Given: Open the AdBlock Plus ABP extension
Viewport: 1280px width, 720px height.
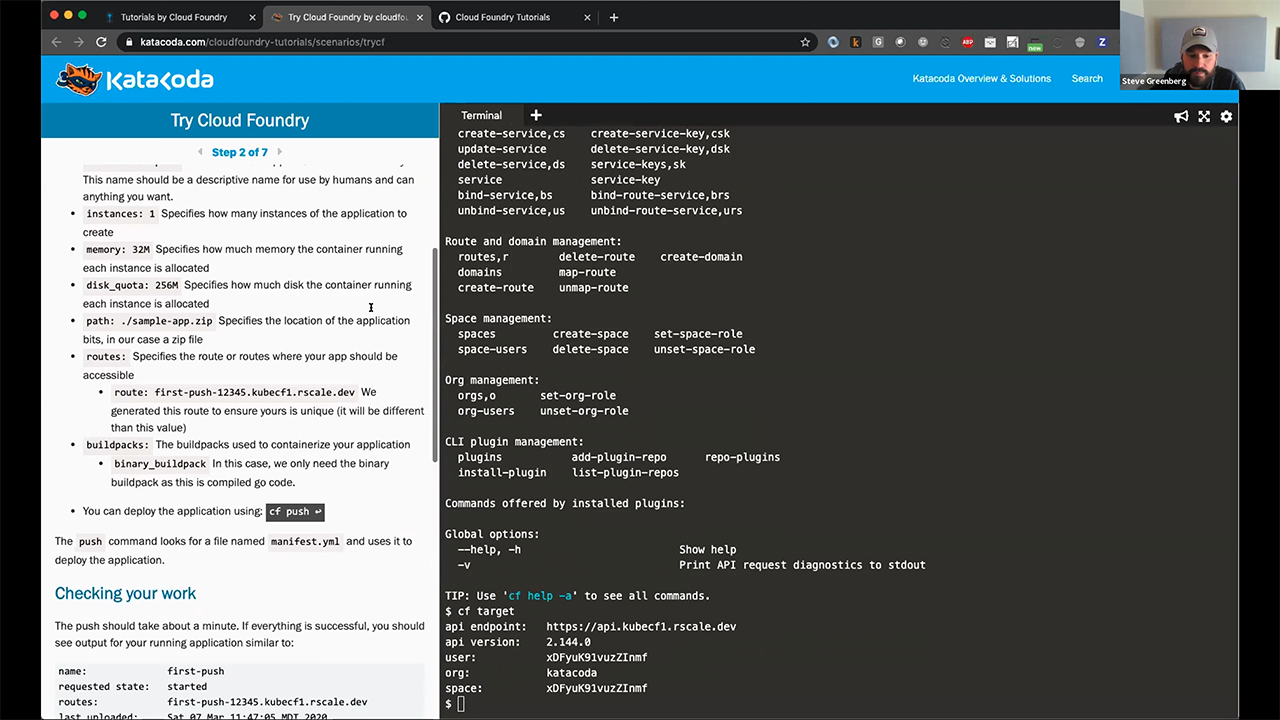Looking at the screenshot, I should coord(967,42).
